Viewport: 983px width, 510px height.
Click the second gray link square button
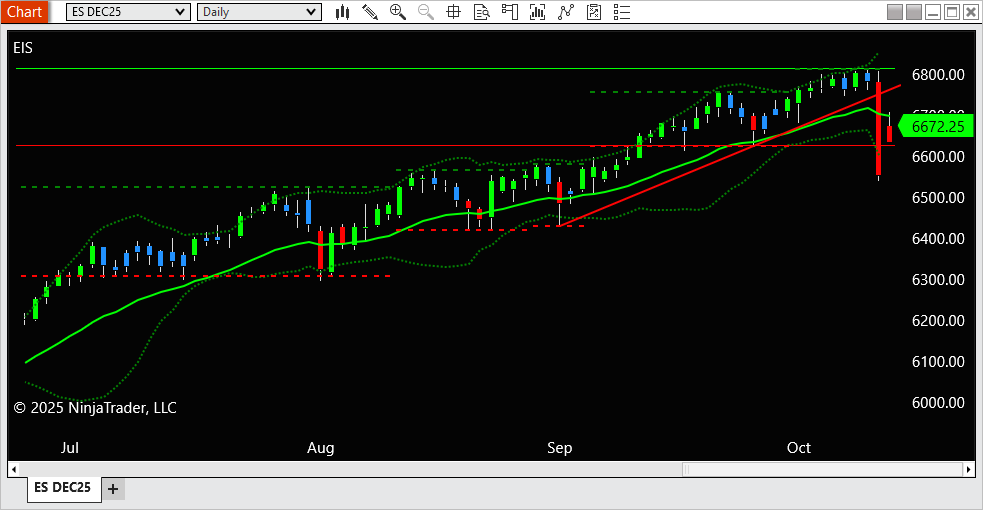click(x=914, y=12)
